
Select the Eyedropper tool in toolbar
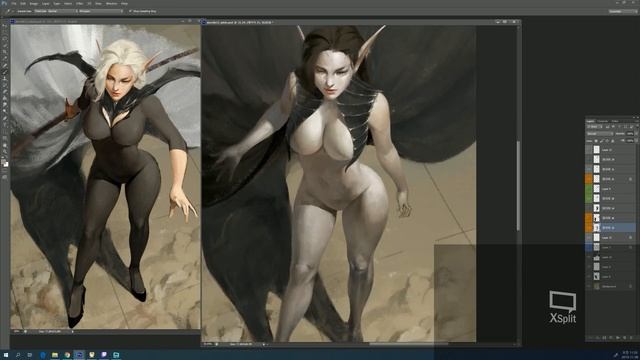[x=5, y=58]
